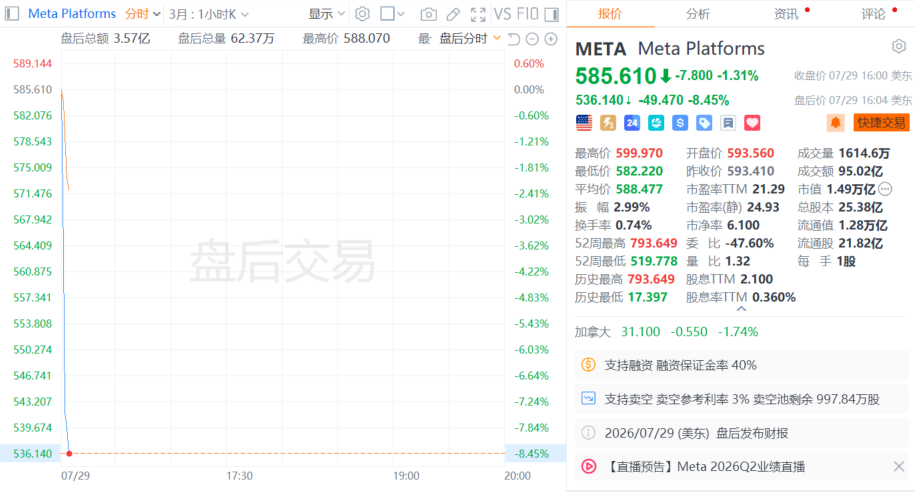Open fullscreen chart mode icon
This screenshot has height=492, width=915.
(478, 14)
